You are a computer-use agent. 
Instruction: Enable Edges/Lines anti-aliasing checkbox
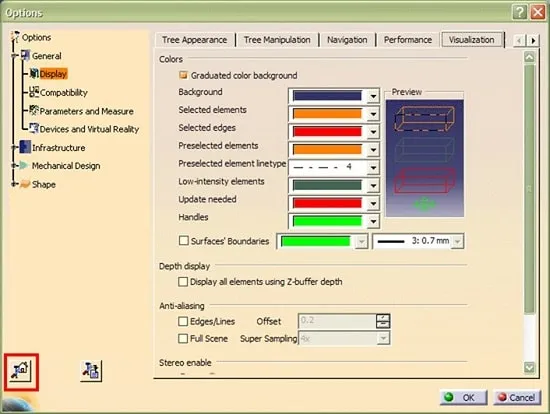pos(183,321)
